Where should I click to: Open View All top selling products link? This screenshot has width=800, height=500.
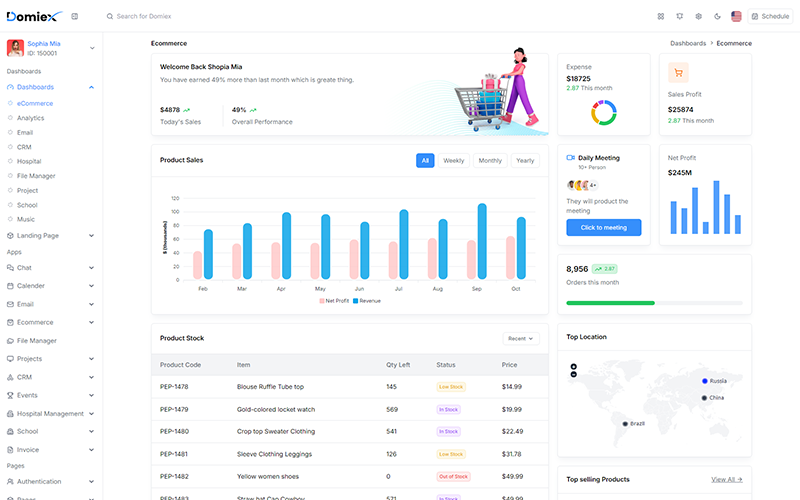[727, 480]
